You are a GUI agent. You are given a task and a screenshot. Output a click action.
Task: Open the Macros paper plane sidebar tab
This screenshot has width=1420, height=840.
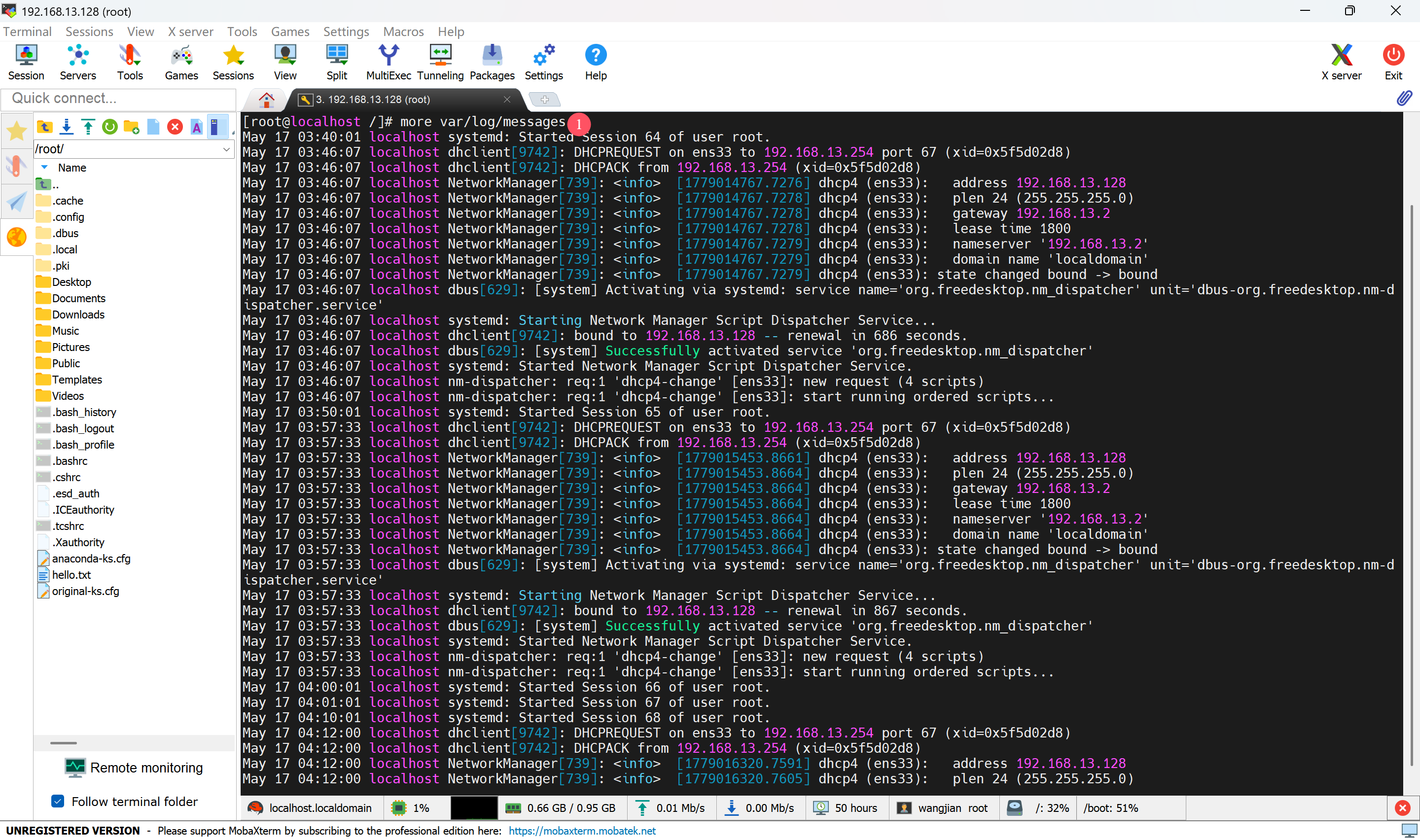coord(16,202)
